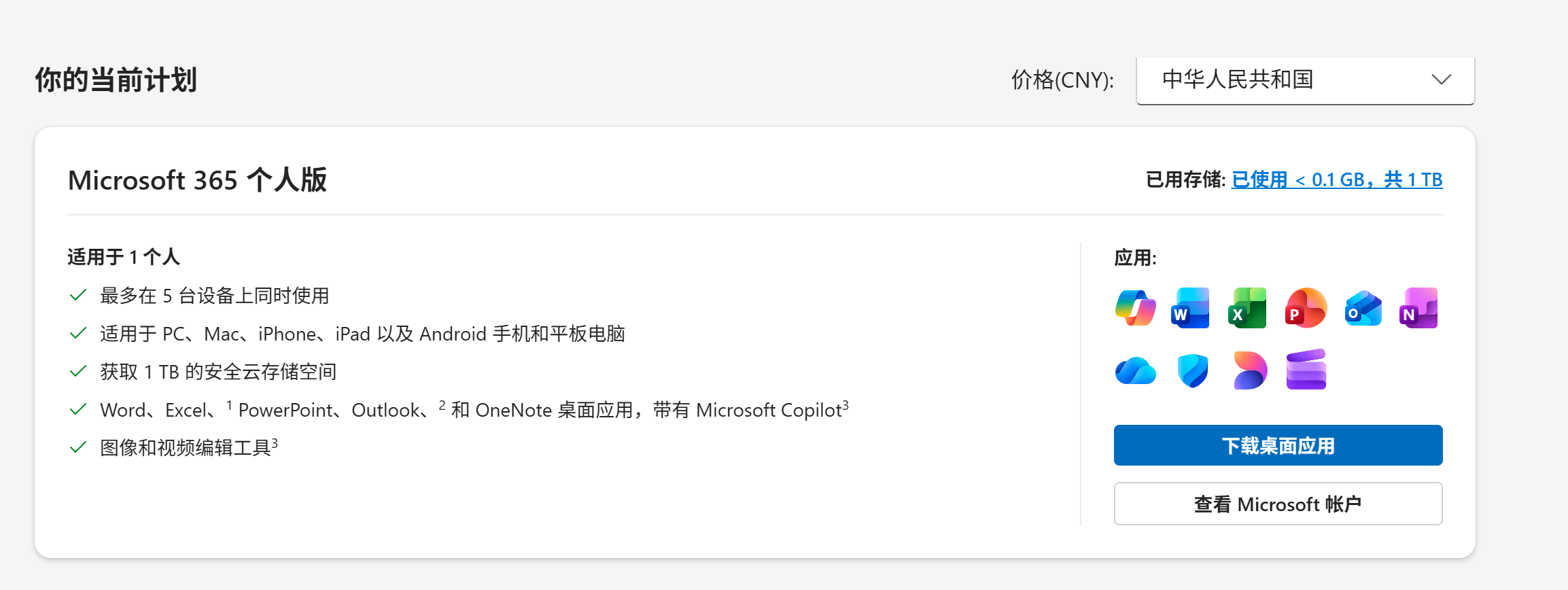Image resolution: width=1568 pixels, height=590 pixels.
Task: Select the Excel app icon
Action: tap(1248, 308)
